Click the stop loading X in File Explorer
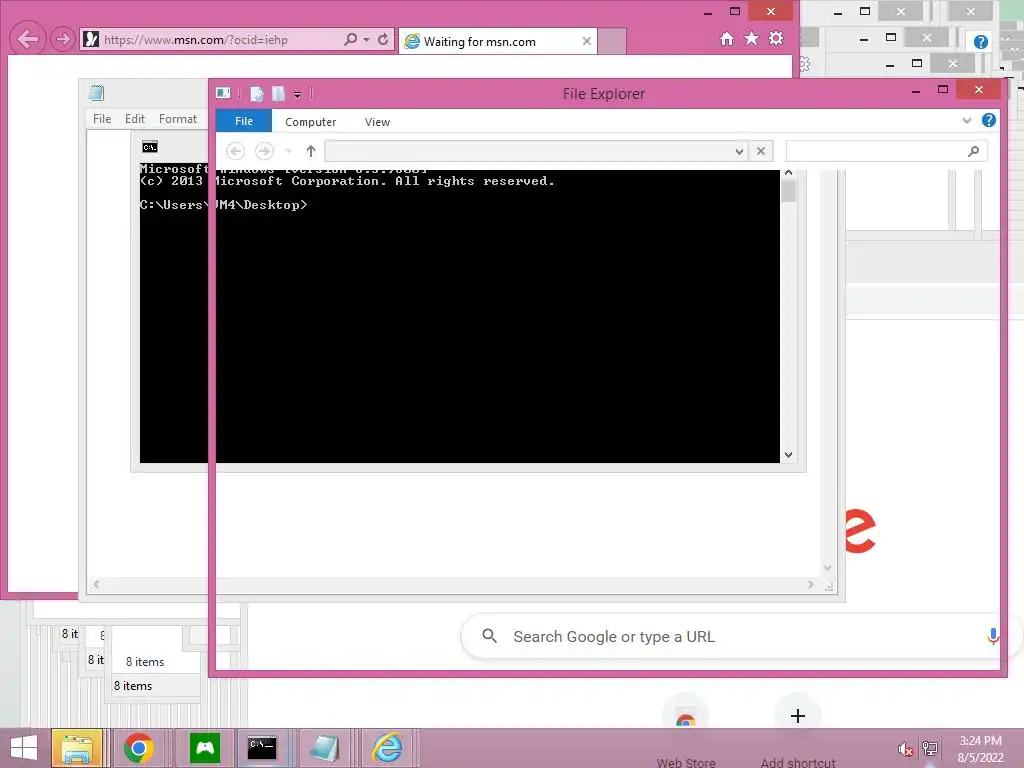 click(x=761, y=151)
